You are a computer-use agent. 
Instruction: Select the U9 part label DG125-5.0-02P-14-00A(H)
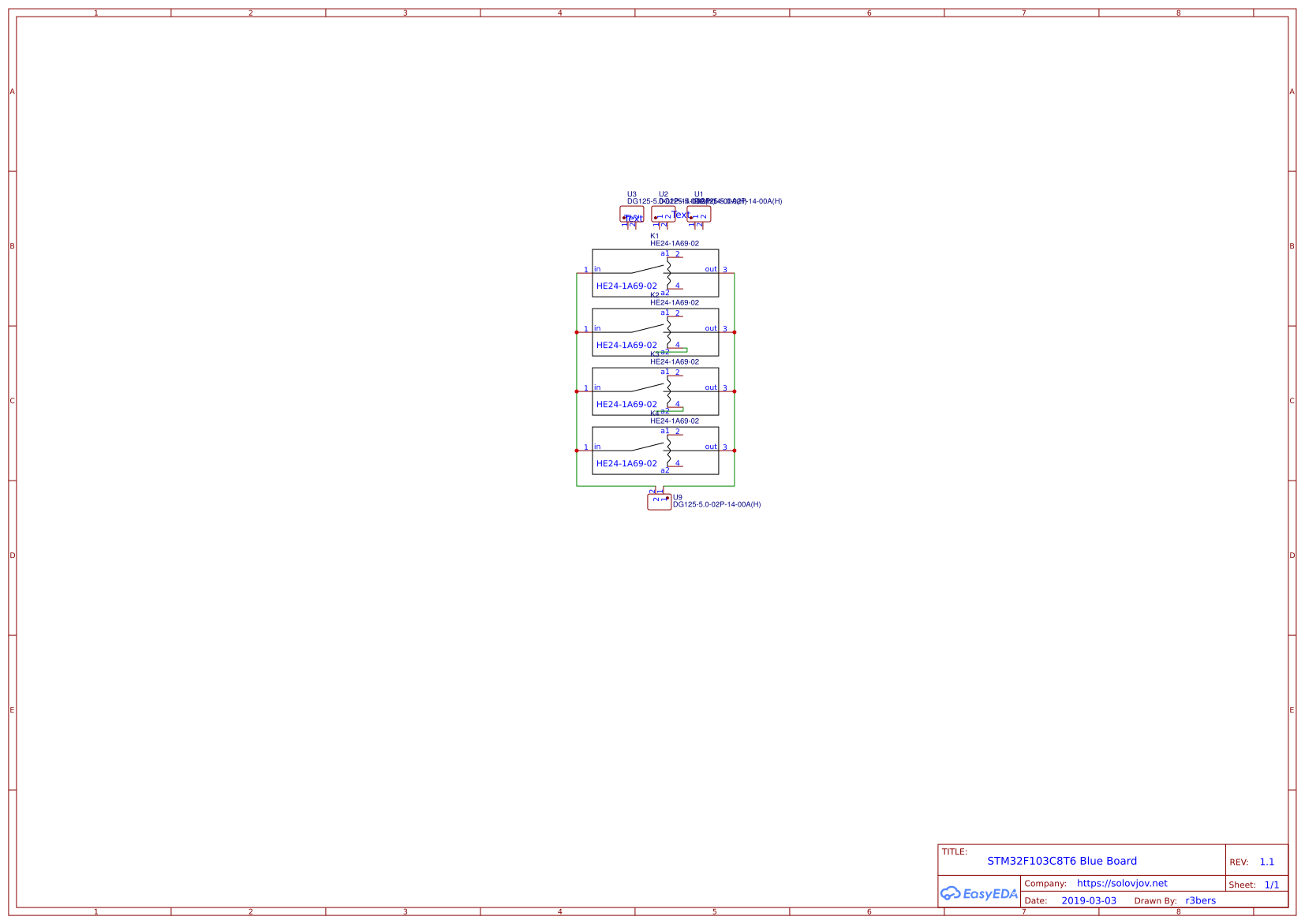point(716,504)
